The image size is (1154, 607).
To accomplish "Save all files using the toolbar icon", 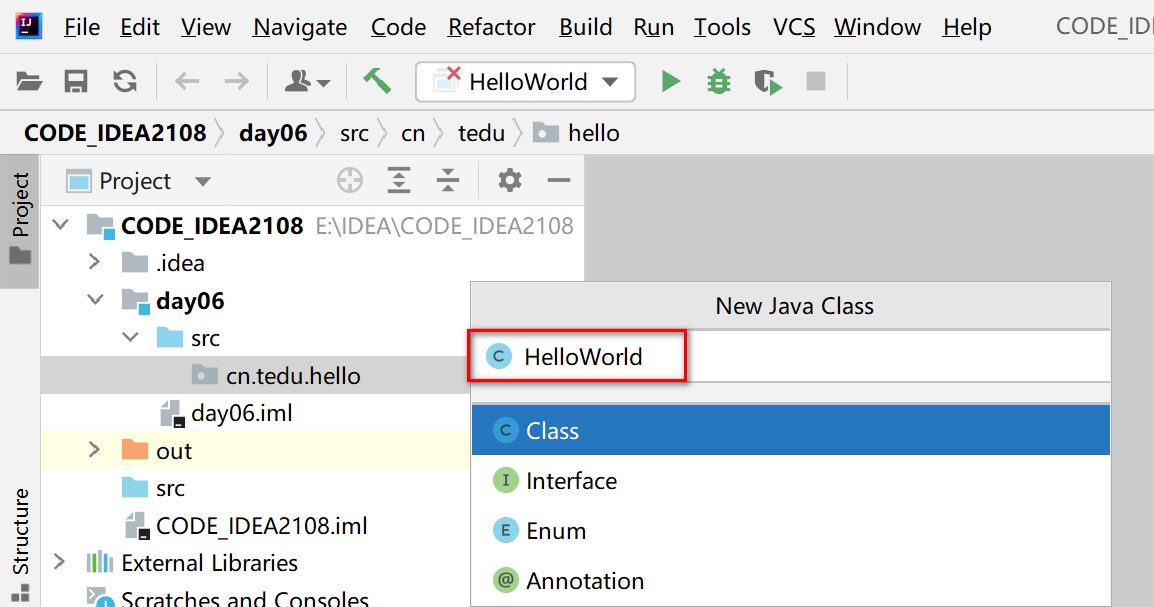I will 75,82.
